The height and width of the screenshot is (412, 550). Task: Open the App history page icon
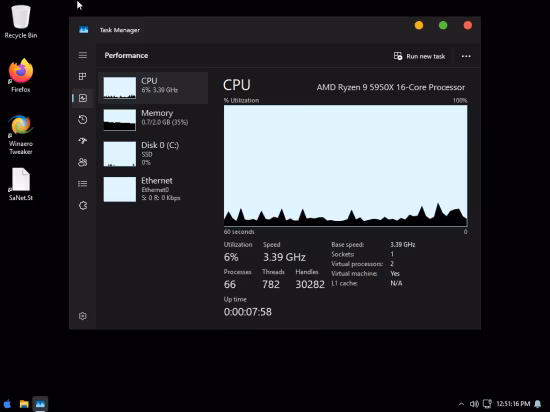pyautogui.click(x=83, y=120)
